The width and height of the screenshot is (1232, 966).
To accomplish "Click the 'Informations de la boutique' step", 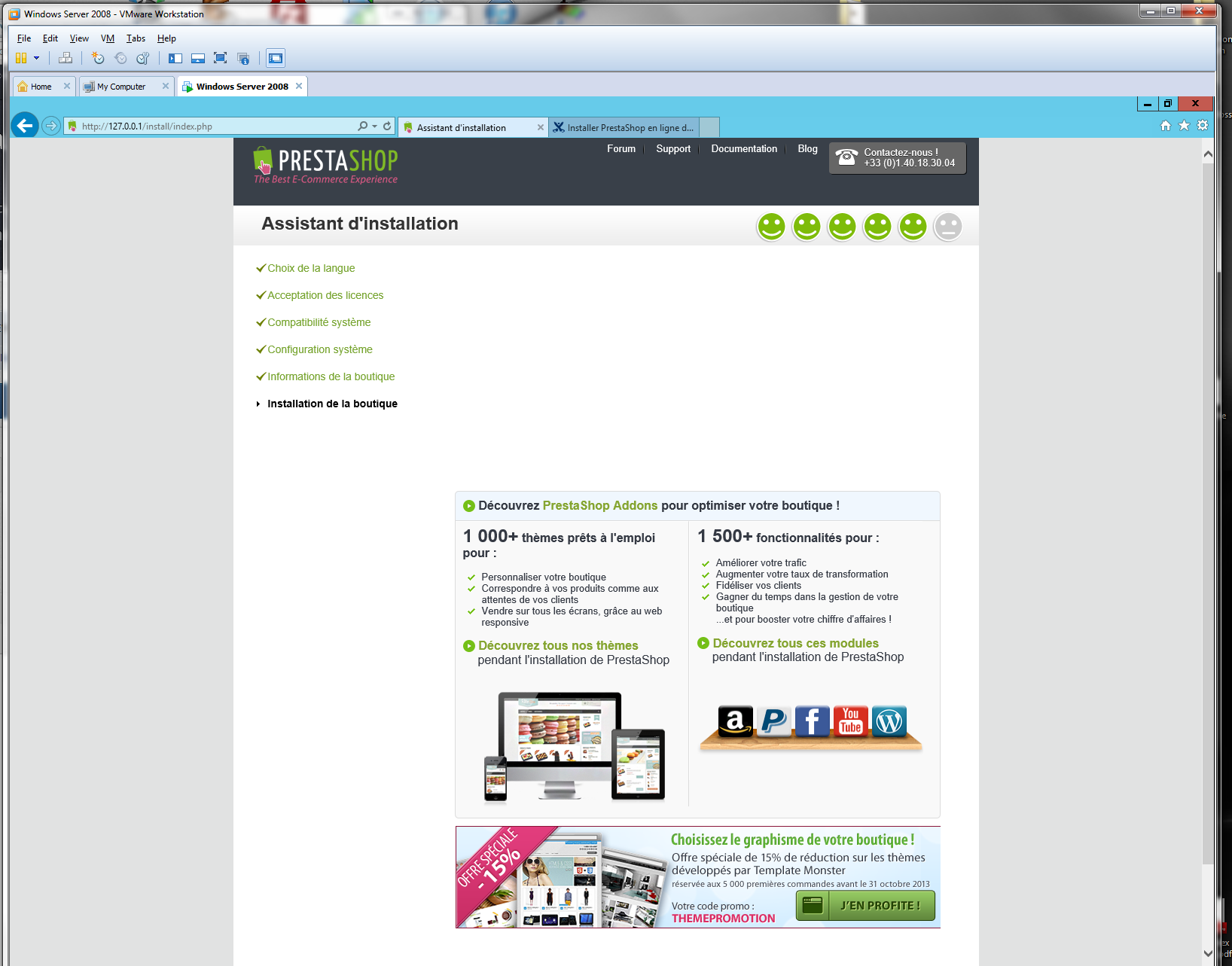I will point(331,376).
